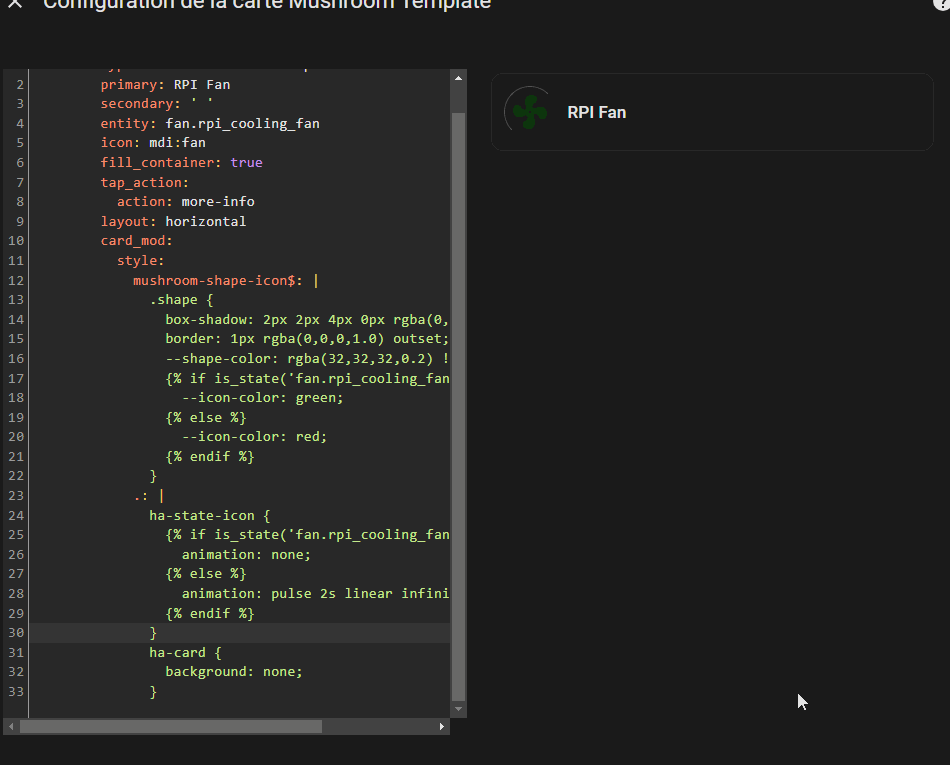Click 'background: none;' line

click(x=234, y=672)
